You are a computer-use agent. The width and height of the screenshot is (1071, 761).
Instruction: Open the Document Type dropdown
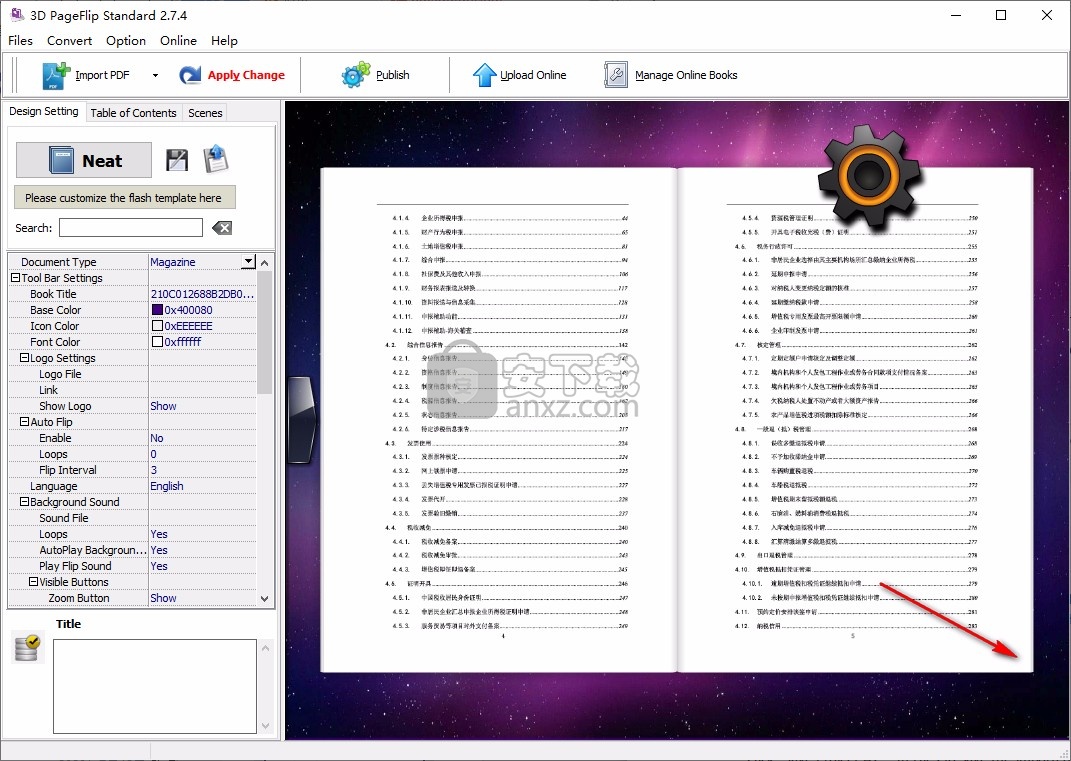point(249,262)
